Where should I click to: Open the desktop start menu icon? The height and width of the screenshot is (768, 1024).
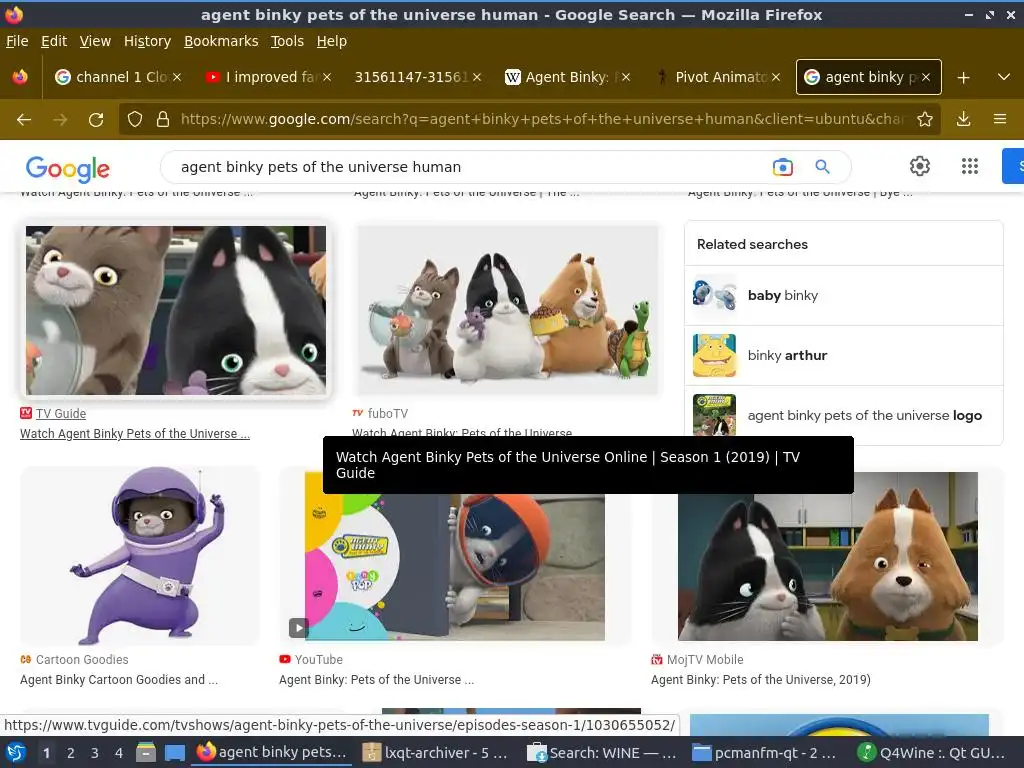[x=16, y=753]
